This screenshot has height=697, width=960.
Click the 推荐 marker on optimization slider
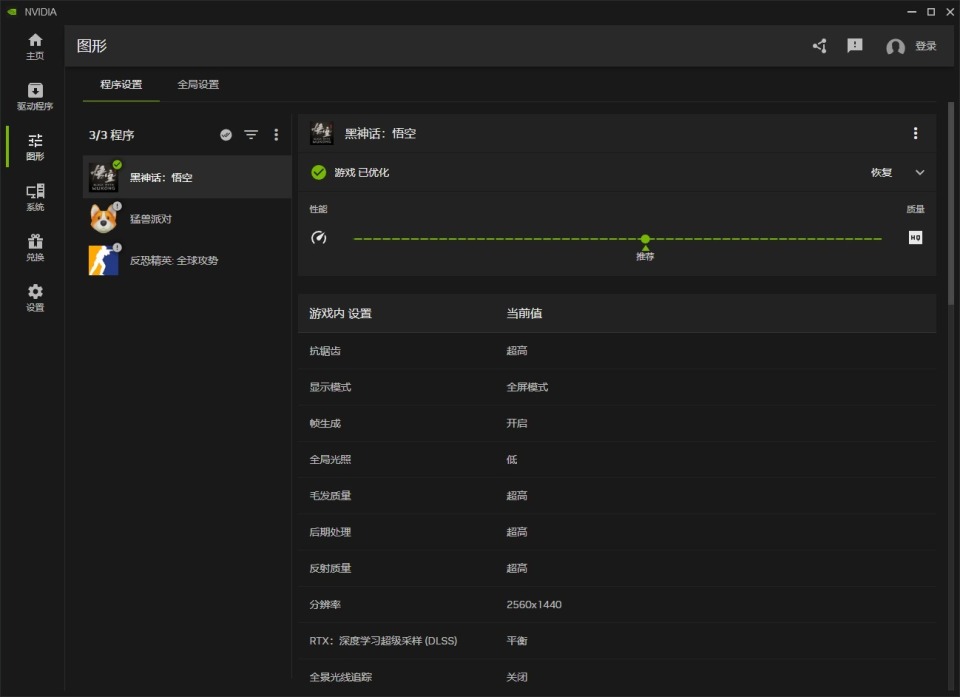point(645,240)
